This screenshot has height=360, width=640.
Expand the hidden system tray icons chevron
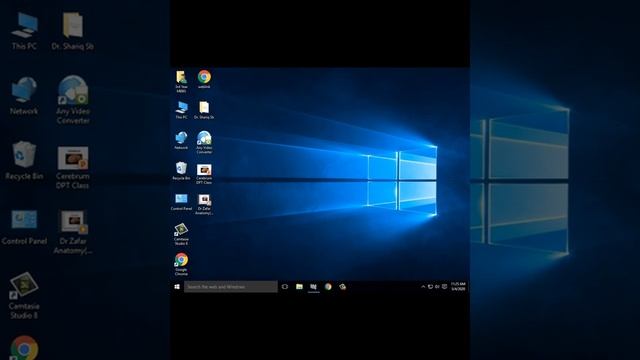tap(423, 287)
